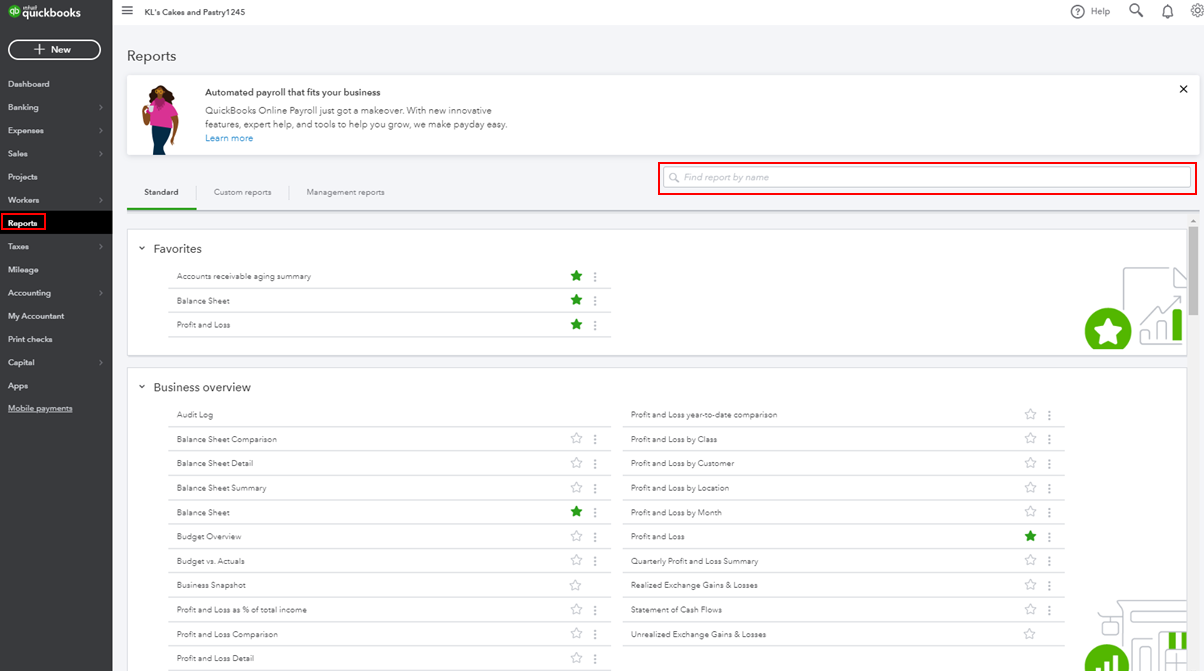1204x671 pixels.
Task: Follow the Learn more payroll link
Action: click(x=229, y=138)
